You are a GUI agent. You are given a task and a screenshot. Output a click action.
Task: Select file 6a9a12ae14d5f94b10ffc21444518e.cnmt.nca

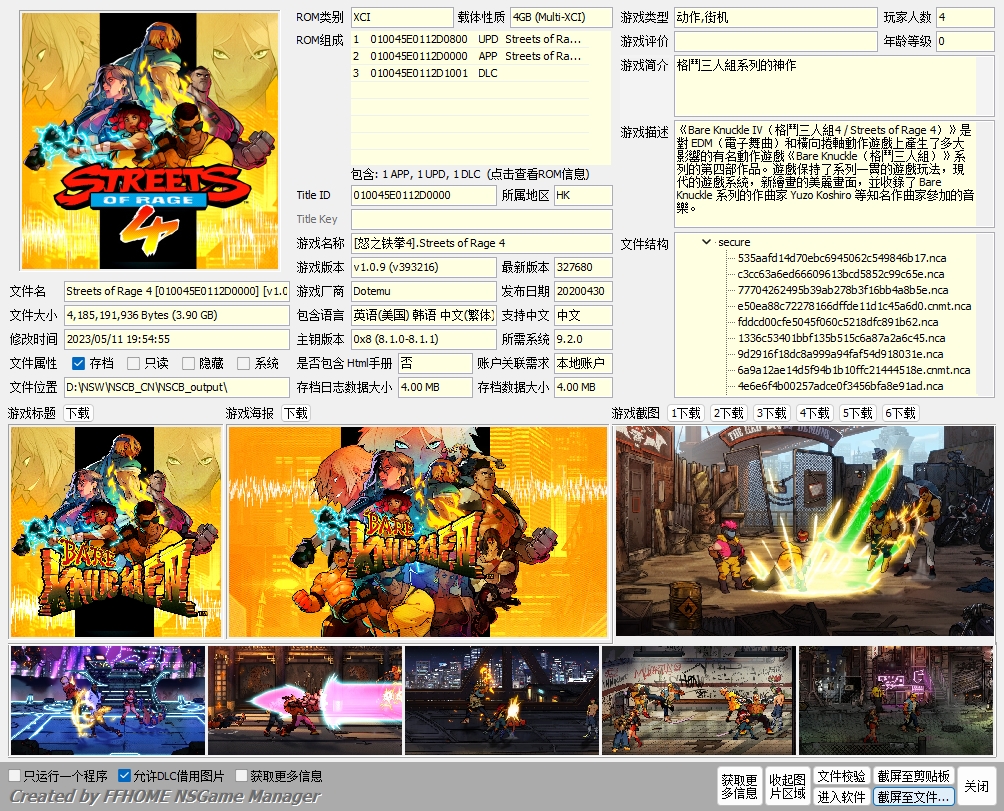[853, 370]
